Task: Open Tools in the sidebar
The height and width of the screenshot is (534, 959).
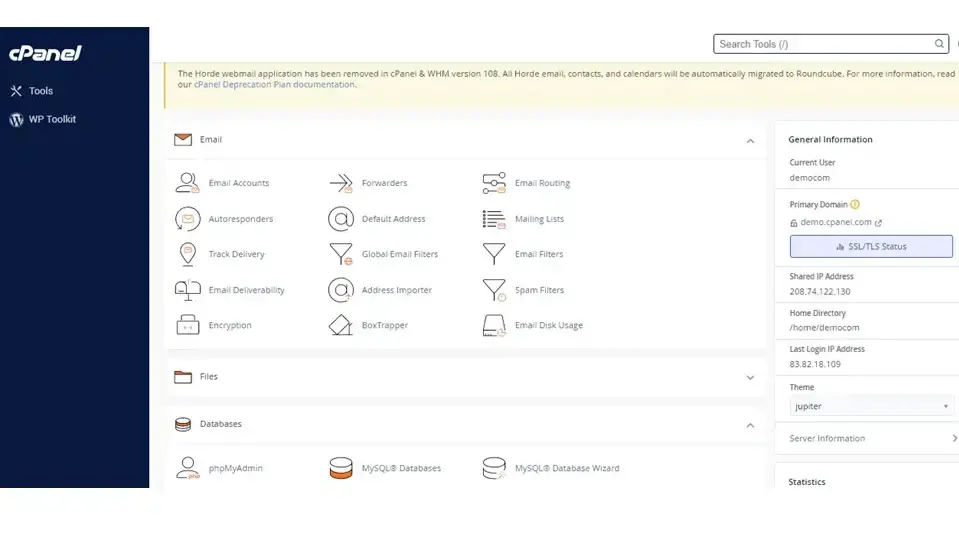Action: (x=32, y=91)
